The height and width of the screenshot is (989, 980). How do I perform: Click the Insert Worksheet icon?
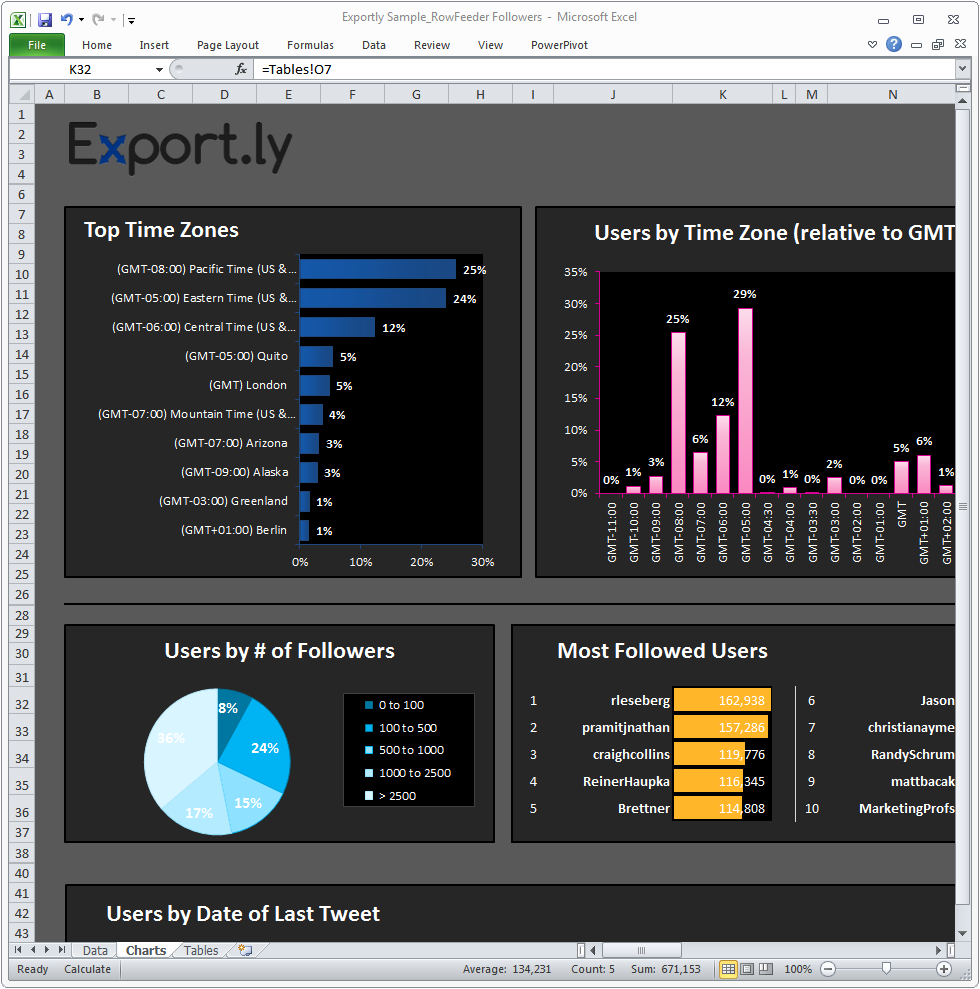[245, 951]
